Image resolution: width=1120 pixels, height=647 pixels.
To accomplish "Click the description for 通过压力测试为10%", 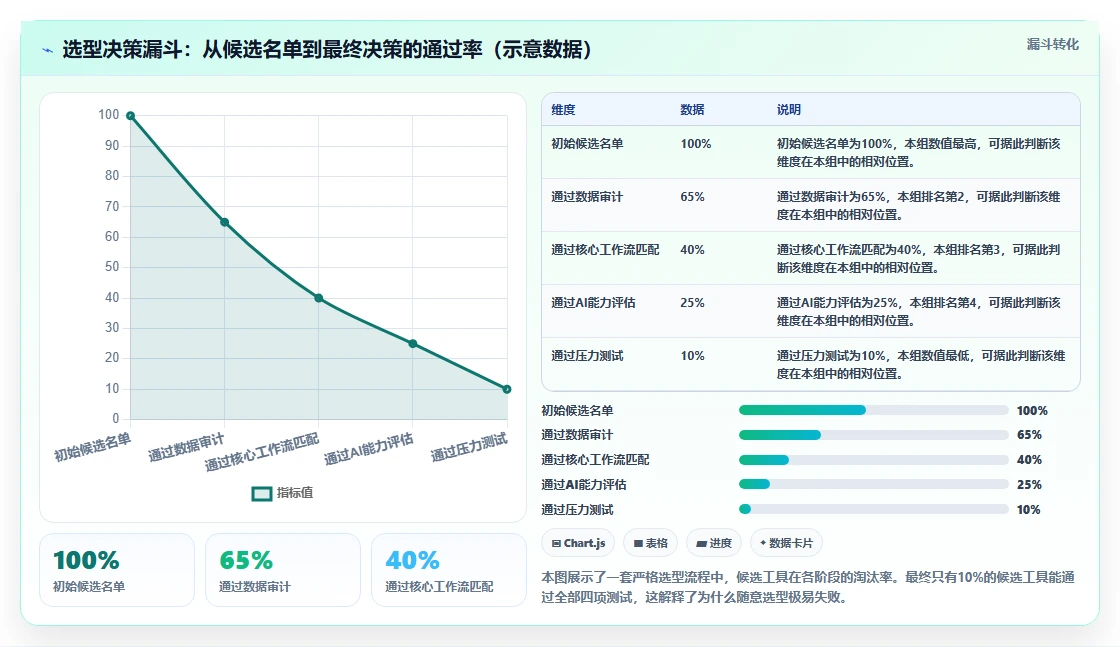I will pos(921,364).
